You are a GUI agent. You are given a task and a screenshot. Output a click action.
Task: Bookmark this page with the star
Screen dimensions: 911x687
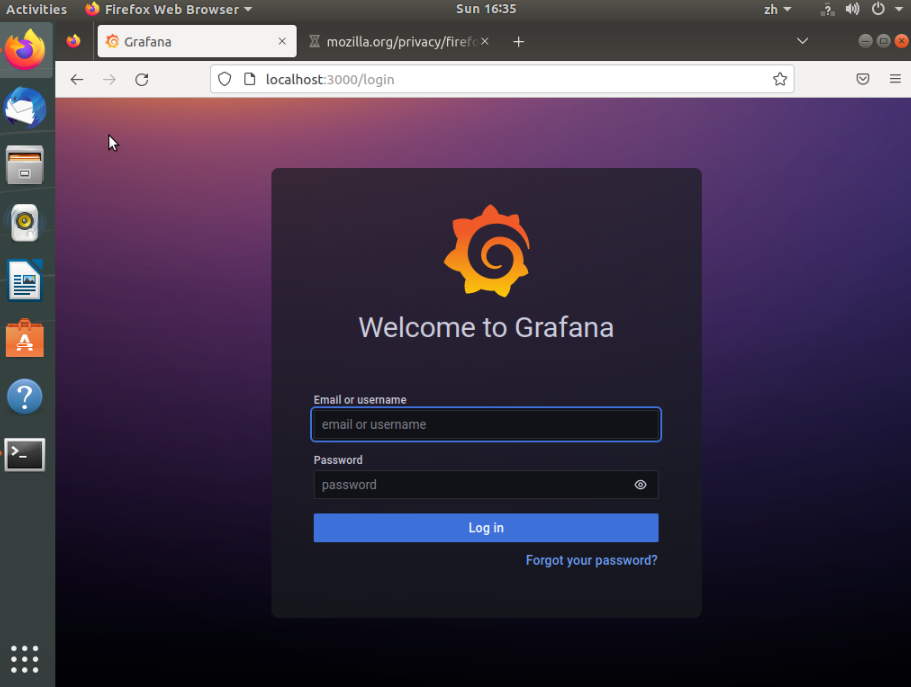tap(780, 79)
